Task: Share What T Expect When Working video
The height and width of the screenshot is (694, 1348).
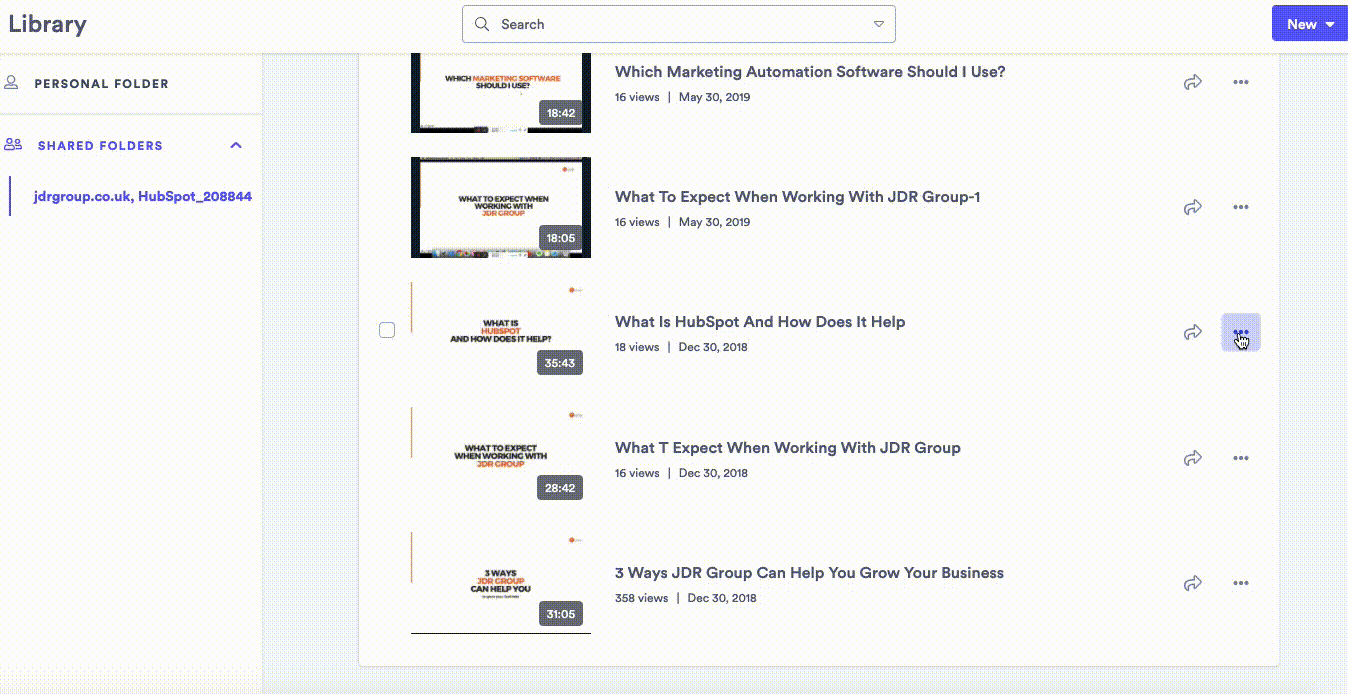Action: tap(1192, 458)
